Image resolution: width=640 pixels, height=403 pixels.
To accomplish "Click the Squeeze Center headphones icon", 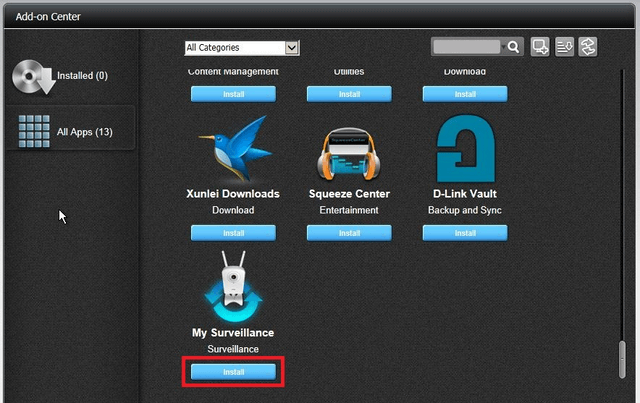I will (x=349, y=154).
